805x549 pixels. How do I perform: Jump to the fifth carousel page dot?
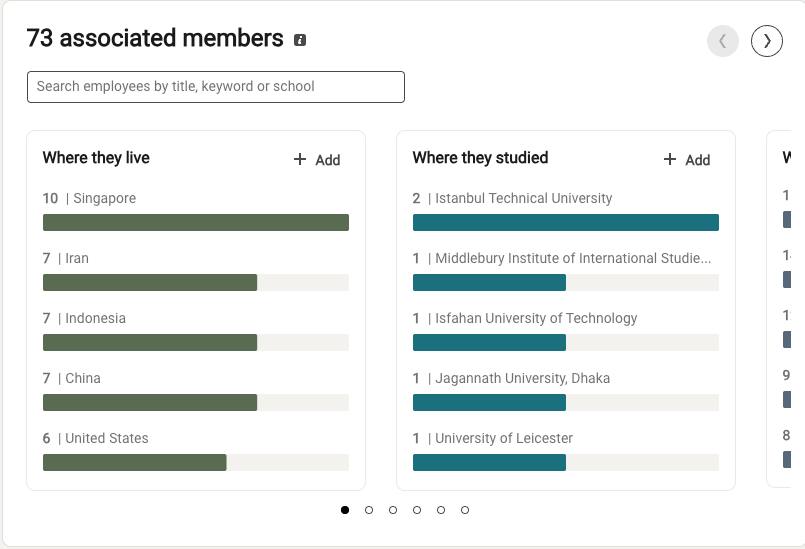pyautogui.click(x=441, y=510)
